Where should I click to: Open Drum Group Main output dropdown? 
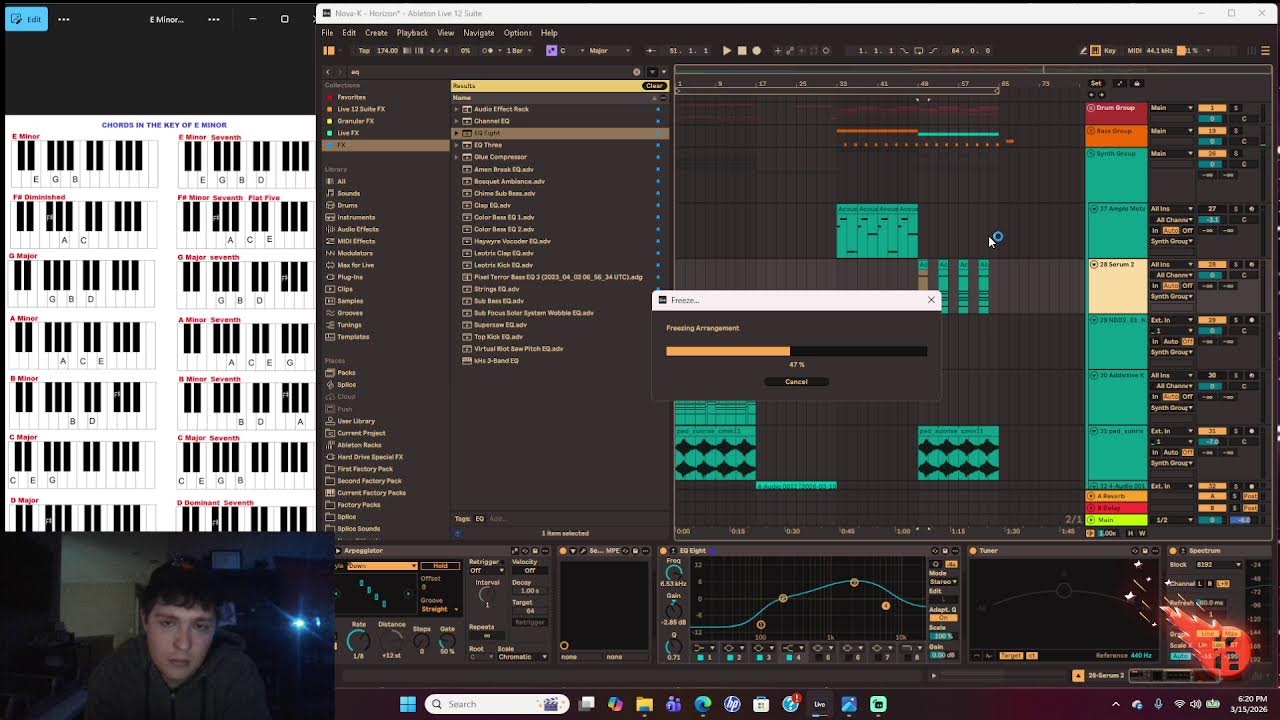1172,108
